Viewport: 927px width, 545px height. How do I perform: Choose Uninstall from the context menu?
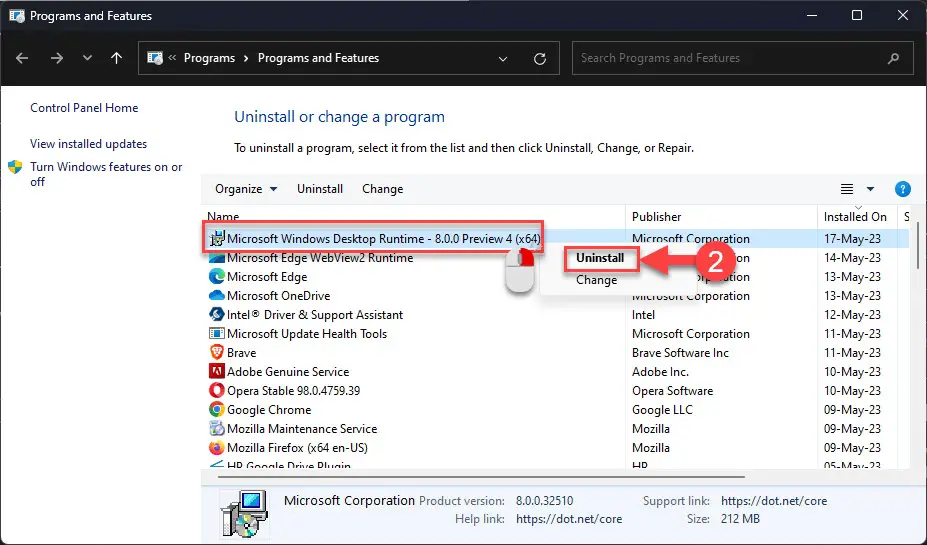[x=600, y=258]
